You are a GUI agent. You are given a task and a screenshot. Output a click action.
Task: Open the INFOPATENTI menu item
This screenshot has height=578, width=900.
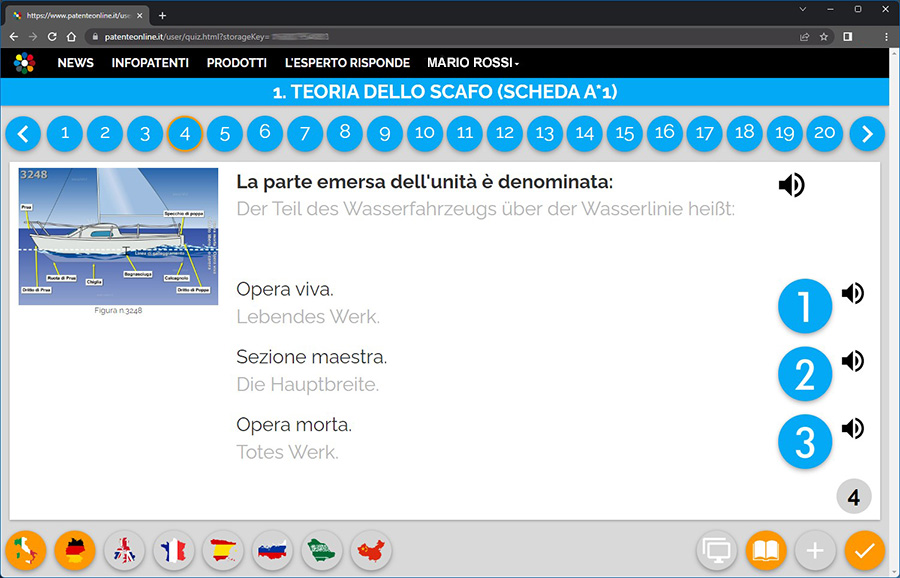click(x=150, y=62)
